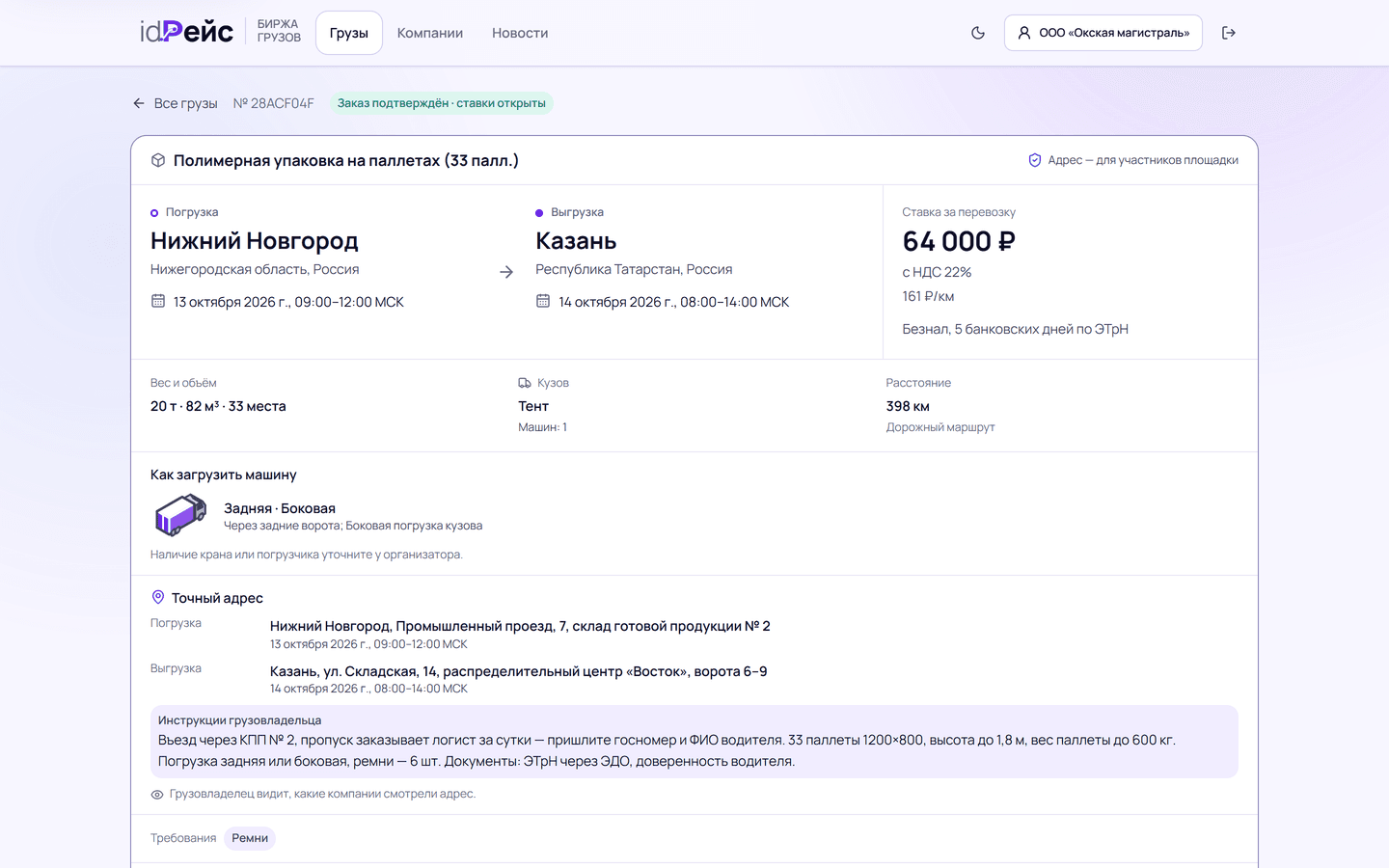Image resolution: width=1389 pixels, height=868 pixels.
Task: Toggle dark mode moon icon
Action: pyautogui.click(x=978, y=33)
